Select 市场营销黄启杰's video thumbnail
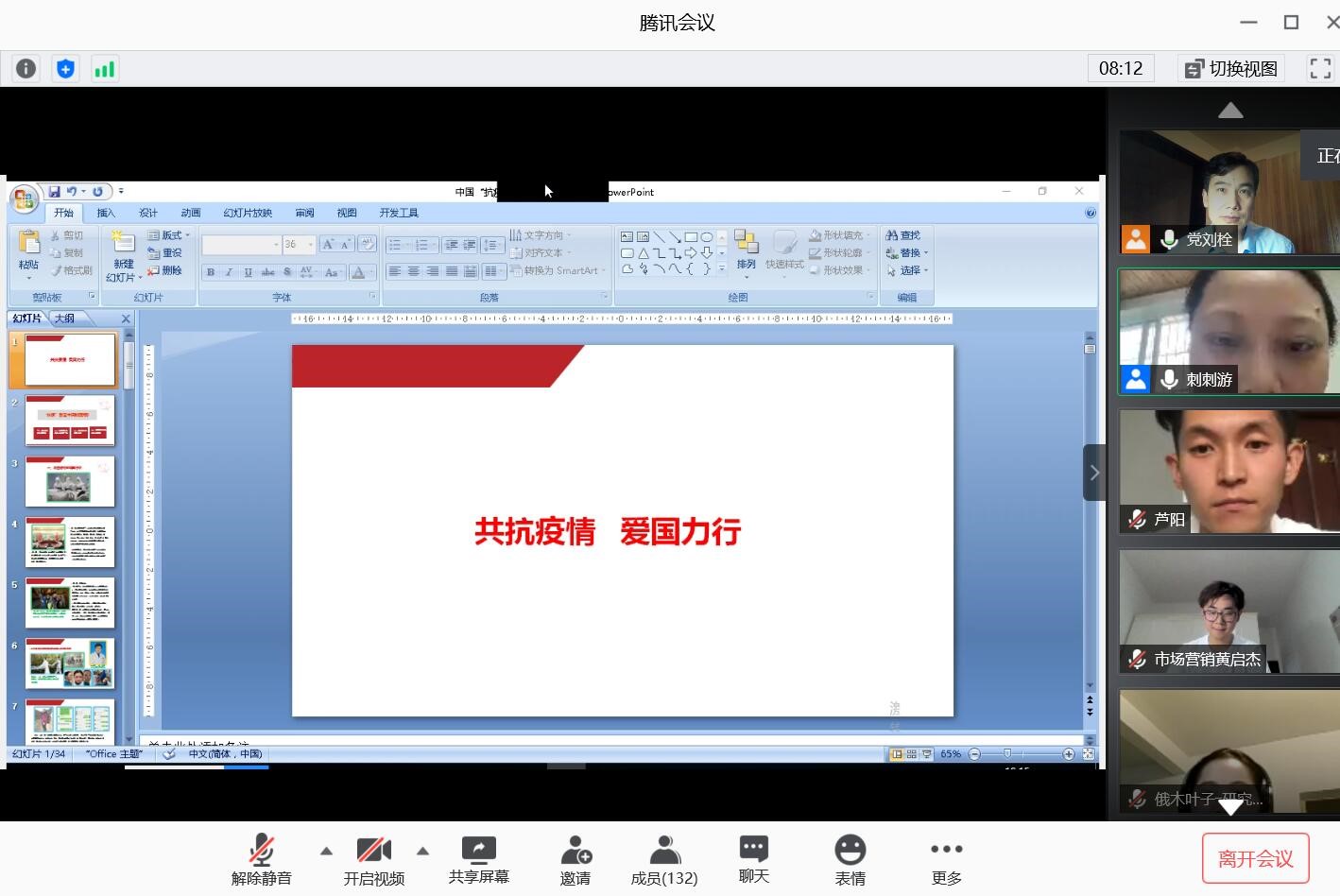Image resolution: width=1340 pixels, height=896 pixels. [x=1228, y=611]
